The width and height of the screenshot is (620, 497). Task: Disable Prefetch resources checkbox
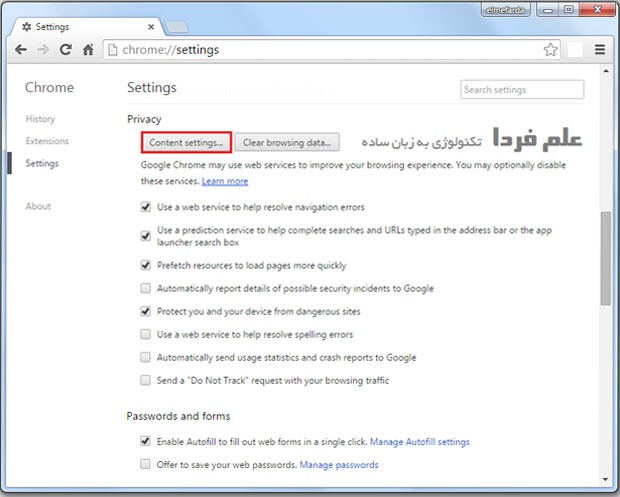tap(146, 266)
